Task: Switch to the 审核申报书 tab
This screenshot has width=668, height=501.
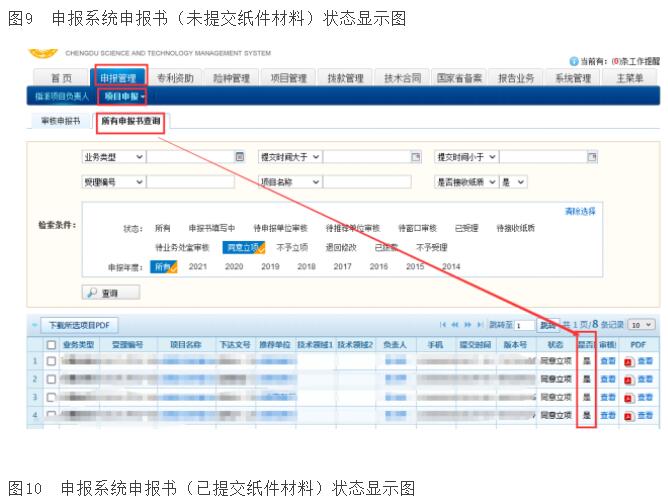Action: pos(60,121)
